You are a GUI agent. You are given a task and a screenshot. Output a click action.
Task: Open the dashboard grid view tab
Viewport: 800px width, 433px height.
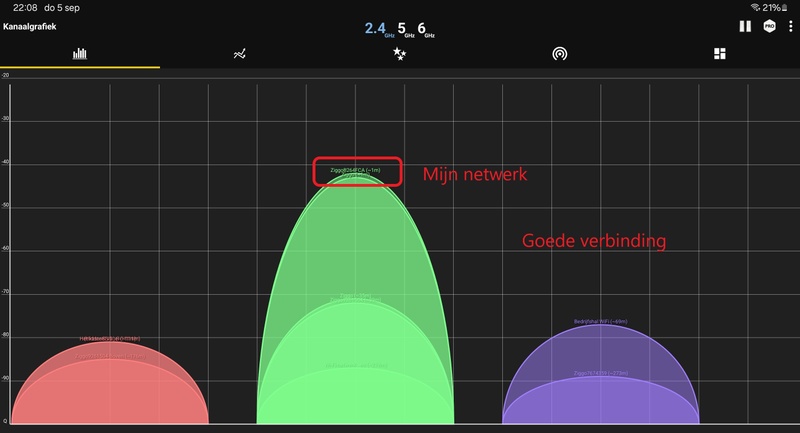point(720,54)
